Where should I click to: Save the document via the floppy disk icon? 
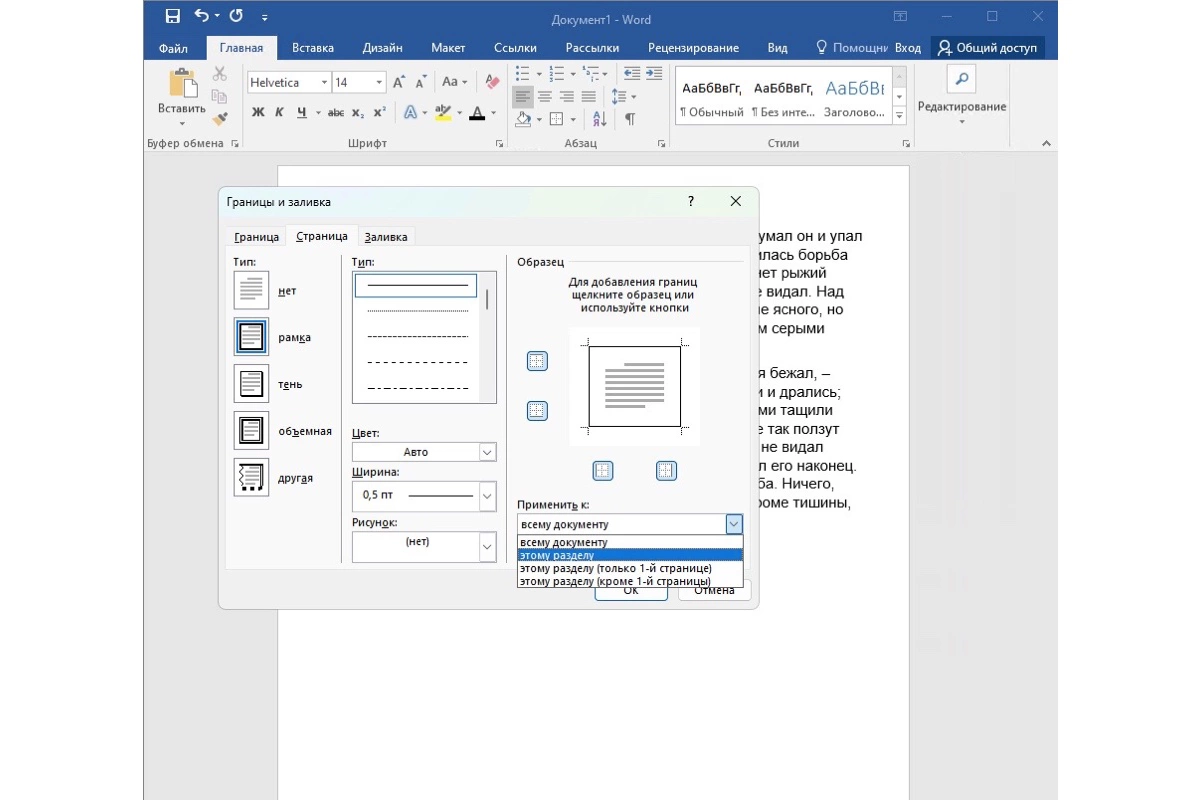click(x=172, y=16)
